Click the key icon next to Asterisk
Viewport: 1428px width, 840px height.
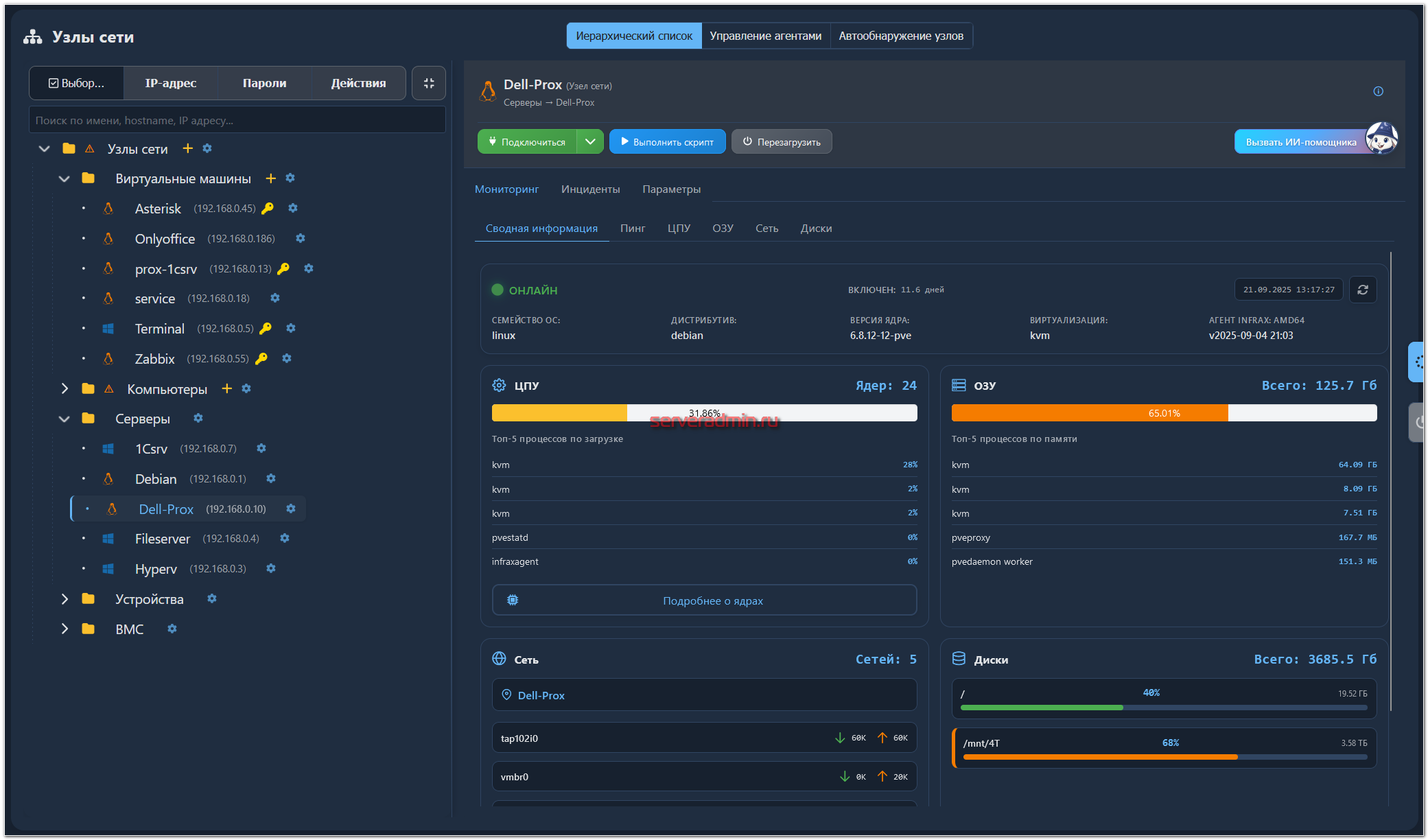(x=268, y=208)
